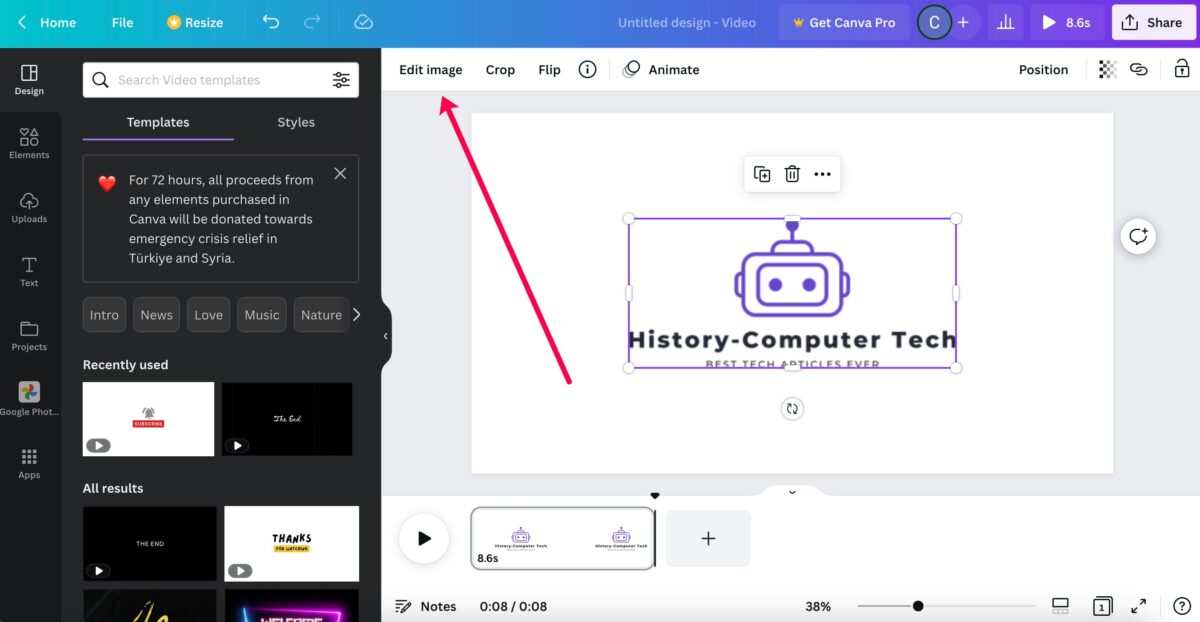Dismiss the donation notice banner
The height and width of the screenshot is (622, 1200).
[x=340, y=173]
